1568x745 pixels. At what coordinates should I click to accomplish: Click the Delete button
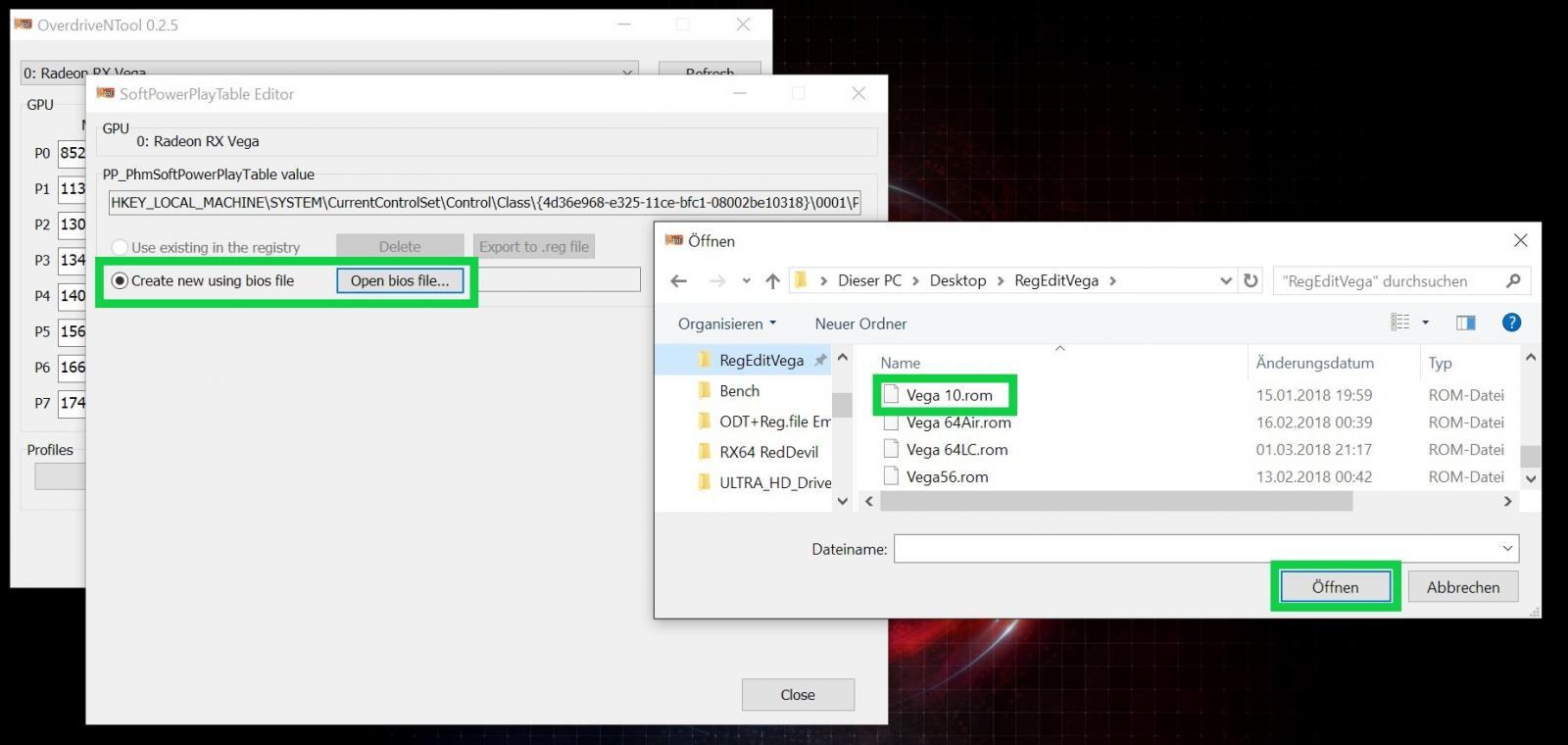pyautogui.click(x=400, y=246)
